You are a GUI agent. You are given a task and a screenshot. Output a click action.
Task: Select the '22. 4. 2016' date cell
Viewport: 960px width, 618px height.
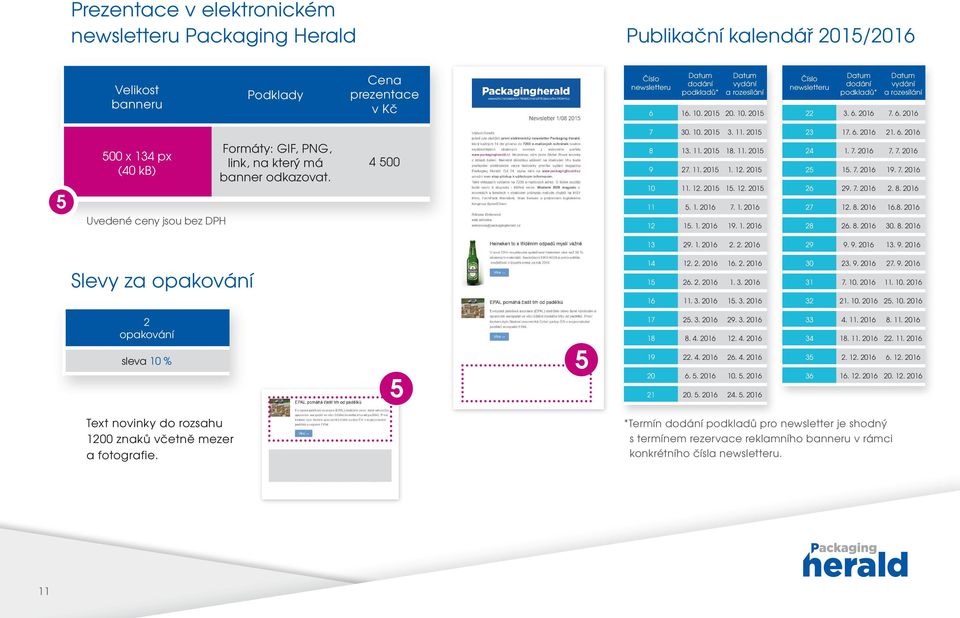(x=700, y=357)
